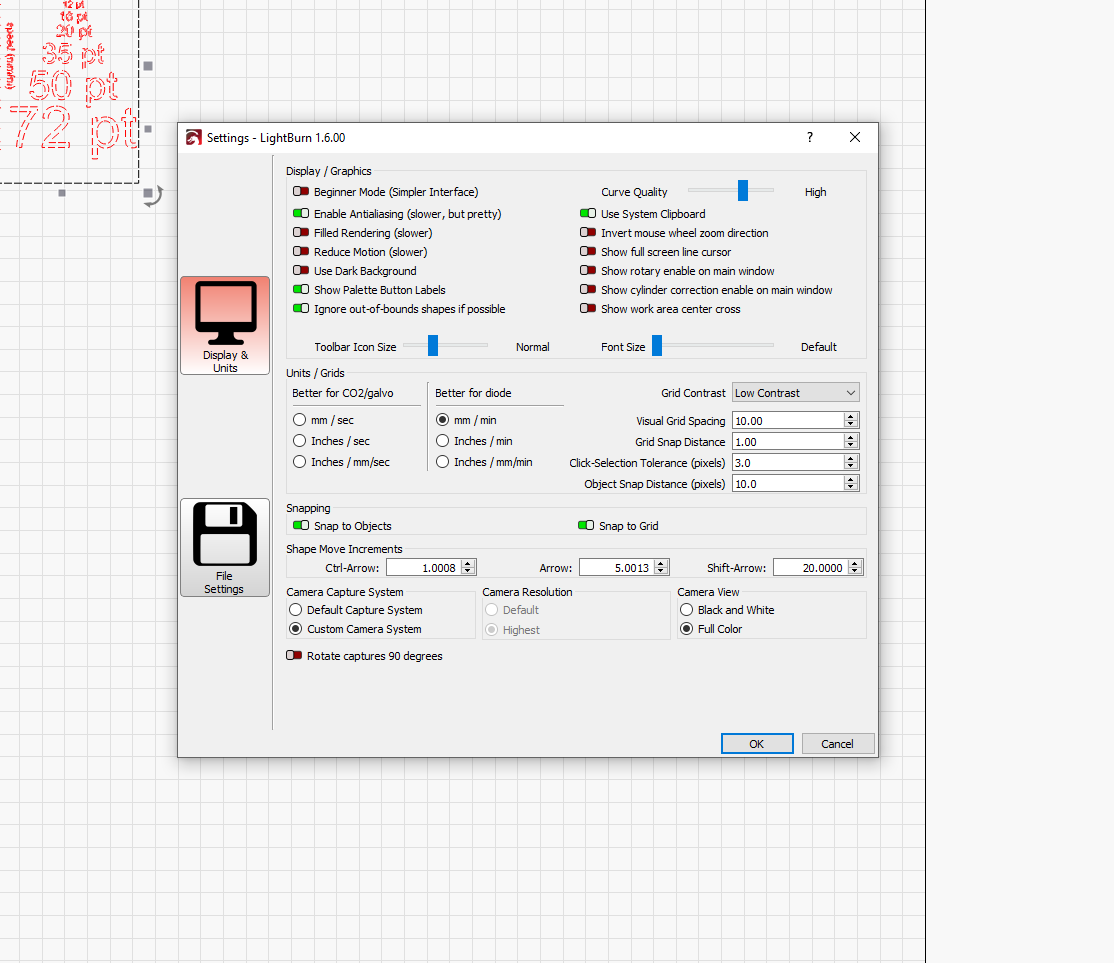Image resolution: width=1114 pixels, height=963 pixels.
Task: Select Inches / sec units
Action: [299, 441]
